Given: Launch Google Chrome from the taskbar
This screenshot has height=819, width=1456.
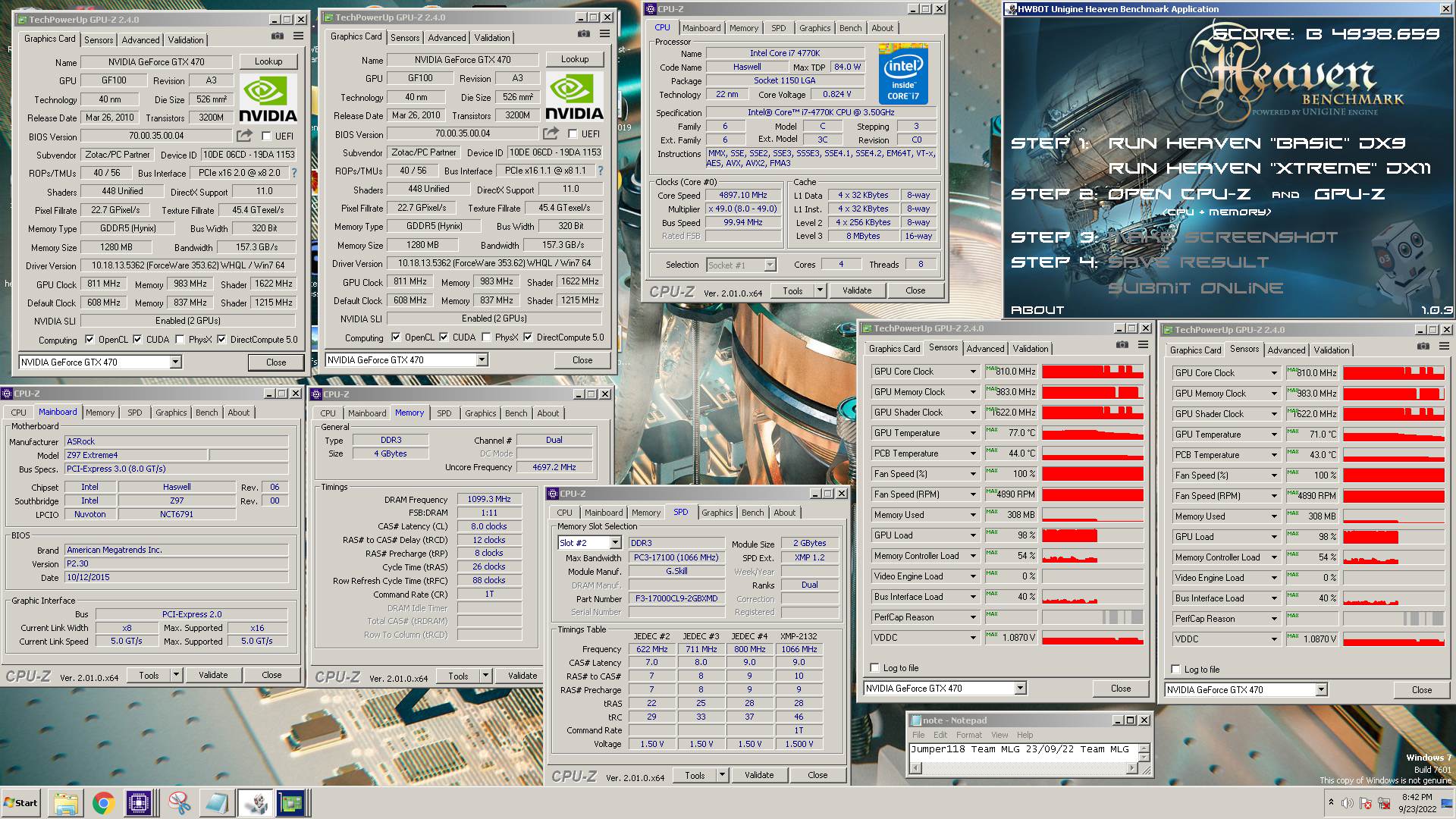Looking at the screenshot, I should tap(104, 803).
